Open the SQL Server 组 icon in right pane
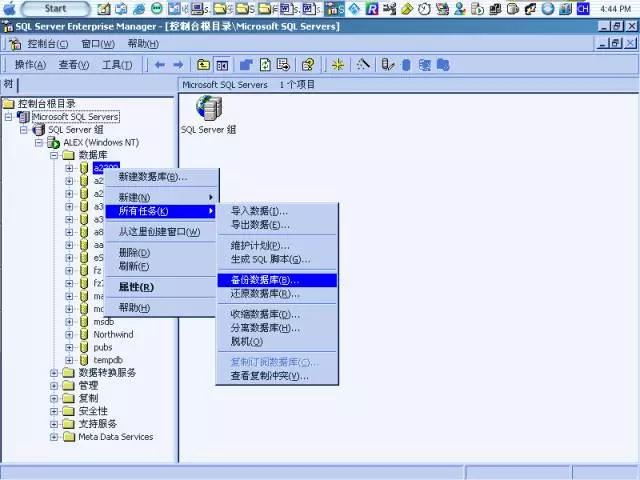The height and width of the screenshot is (480, 640). point(209,109)
